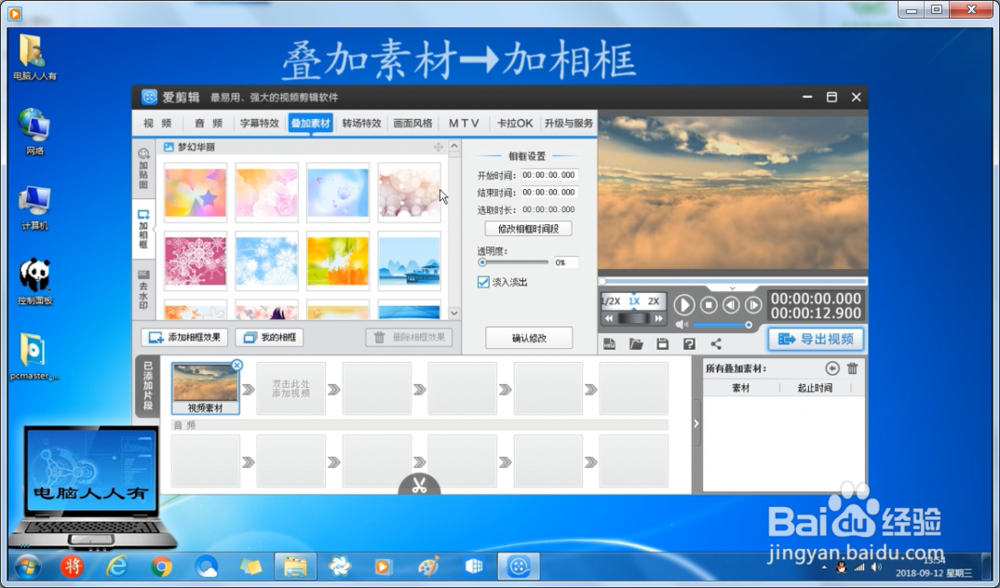The width and height of the screenshot is (1000, 588).
Task: Click the back arrow in overlay list
Action: (x=832, y=368)
